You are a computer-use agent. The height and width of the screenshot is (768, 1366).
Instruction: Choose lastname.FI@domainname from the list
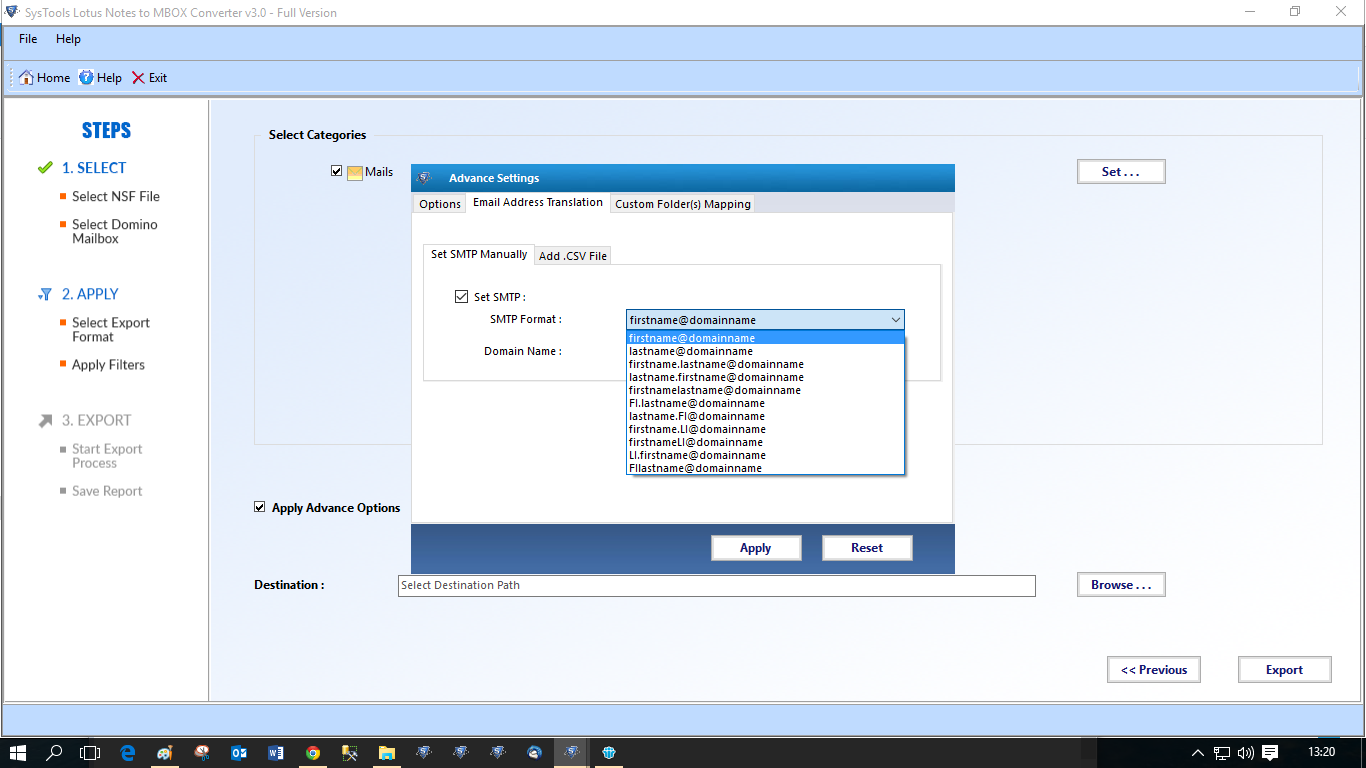coord(765,416)
